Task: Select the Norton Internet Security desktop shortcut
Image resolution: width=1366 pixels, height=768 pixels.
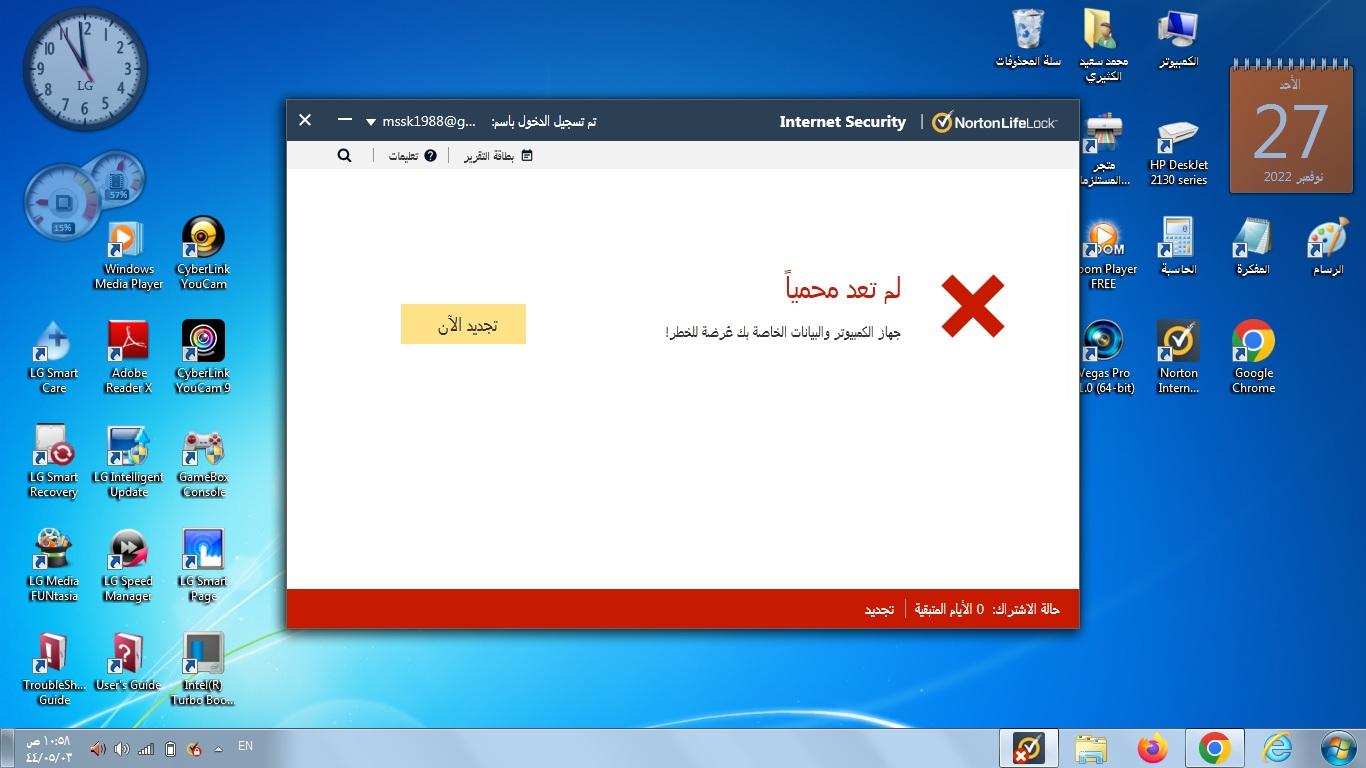Action: [1178, 357]
